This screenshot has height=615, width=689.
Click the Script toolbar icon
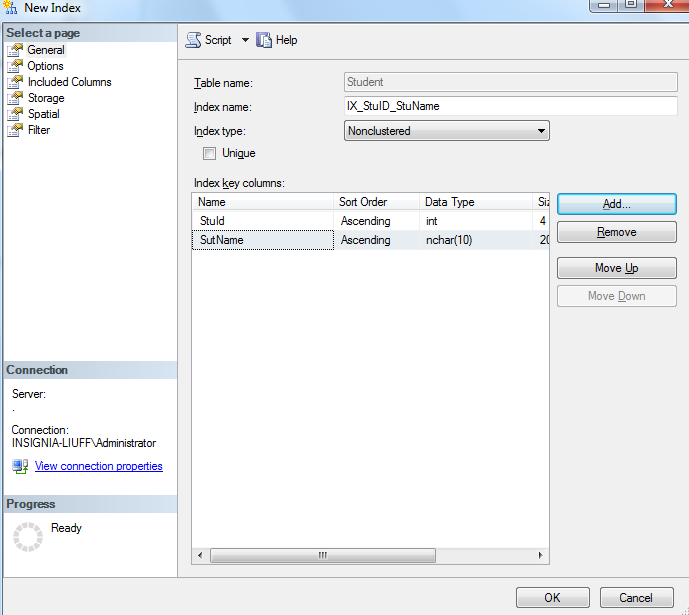pos(194,40)
